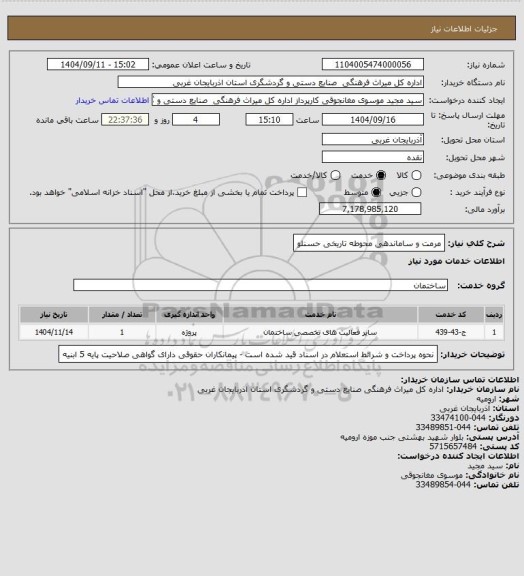Screen dimensions: 524x576
Task: Click the نام خدمت column header
Action: (x=320, y=314)
